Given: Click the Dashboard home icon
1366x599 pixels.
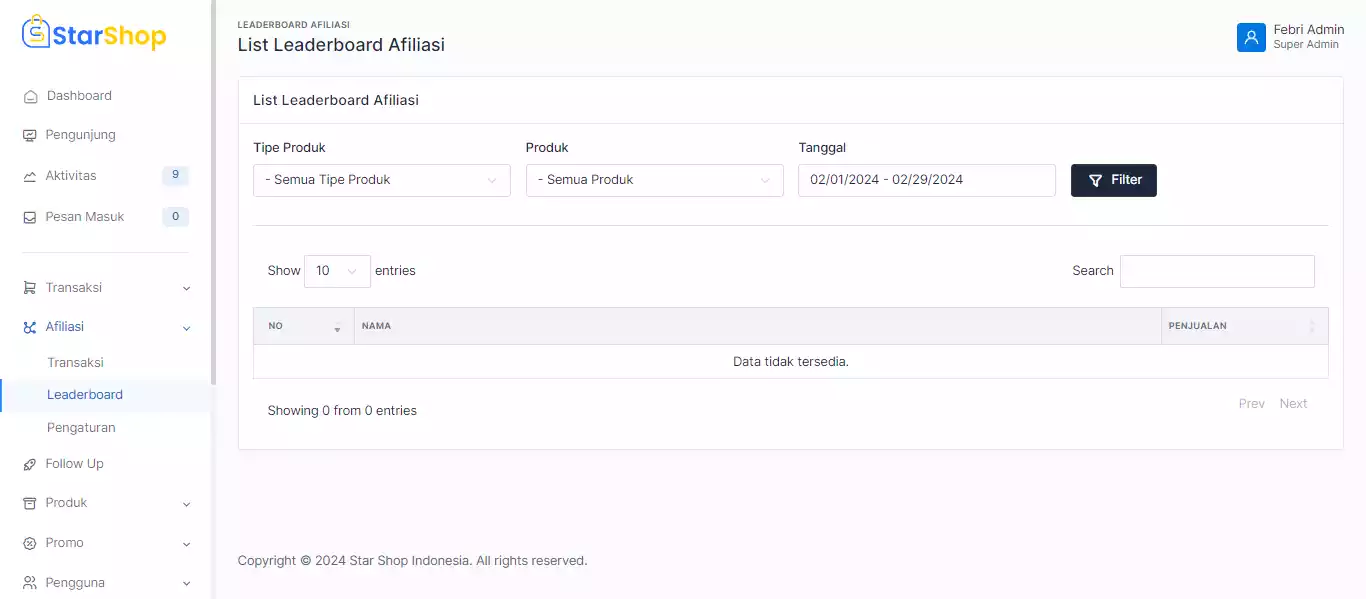Looking at the screenshot, I should tap(30, 97).
